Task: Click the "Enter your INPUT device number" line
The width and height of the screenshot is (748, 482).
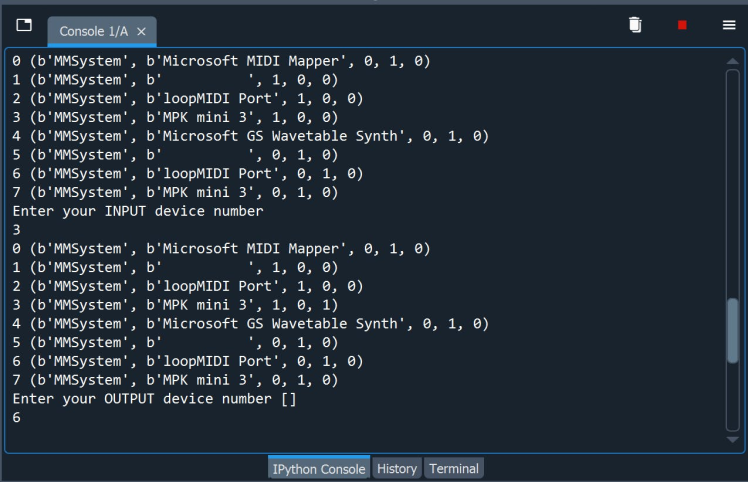Action: coord(138,211)
